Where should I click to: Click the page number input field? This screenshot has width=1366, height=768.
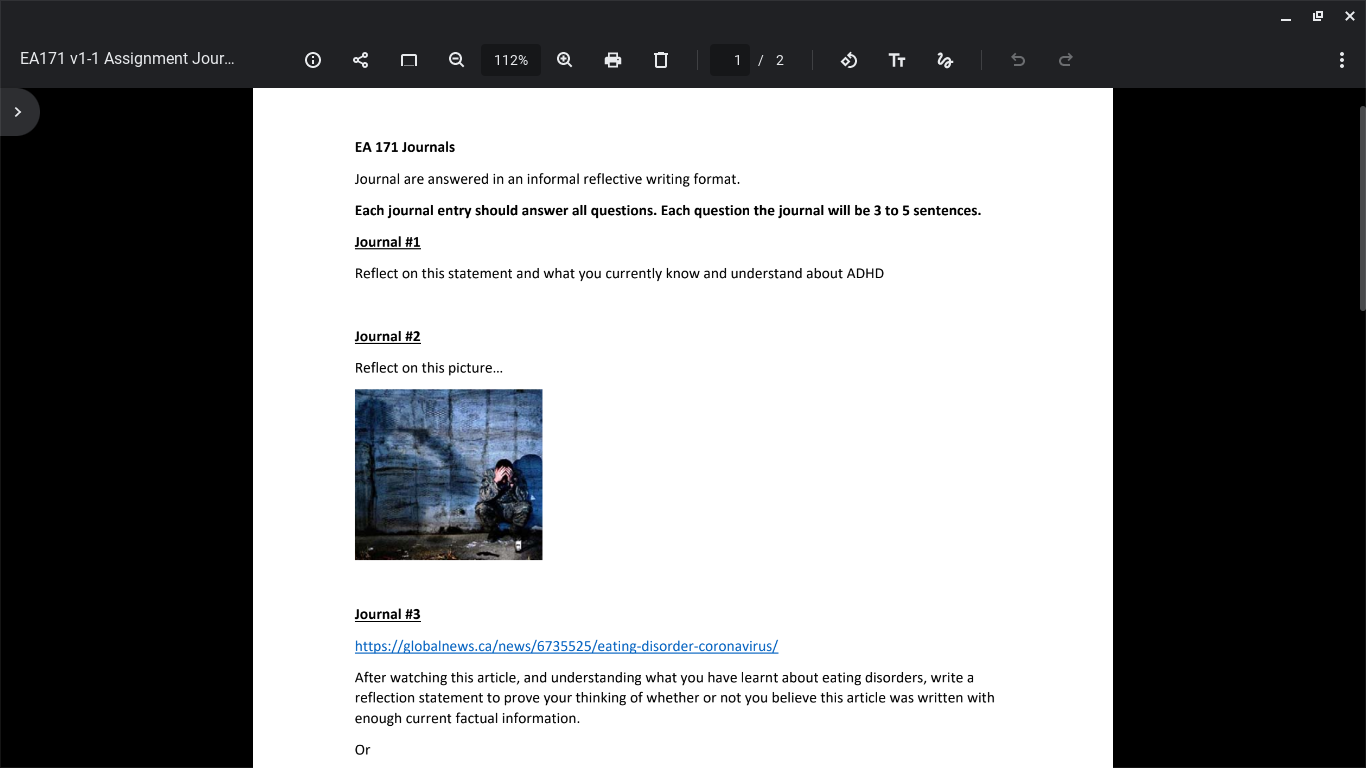[729, 60]
